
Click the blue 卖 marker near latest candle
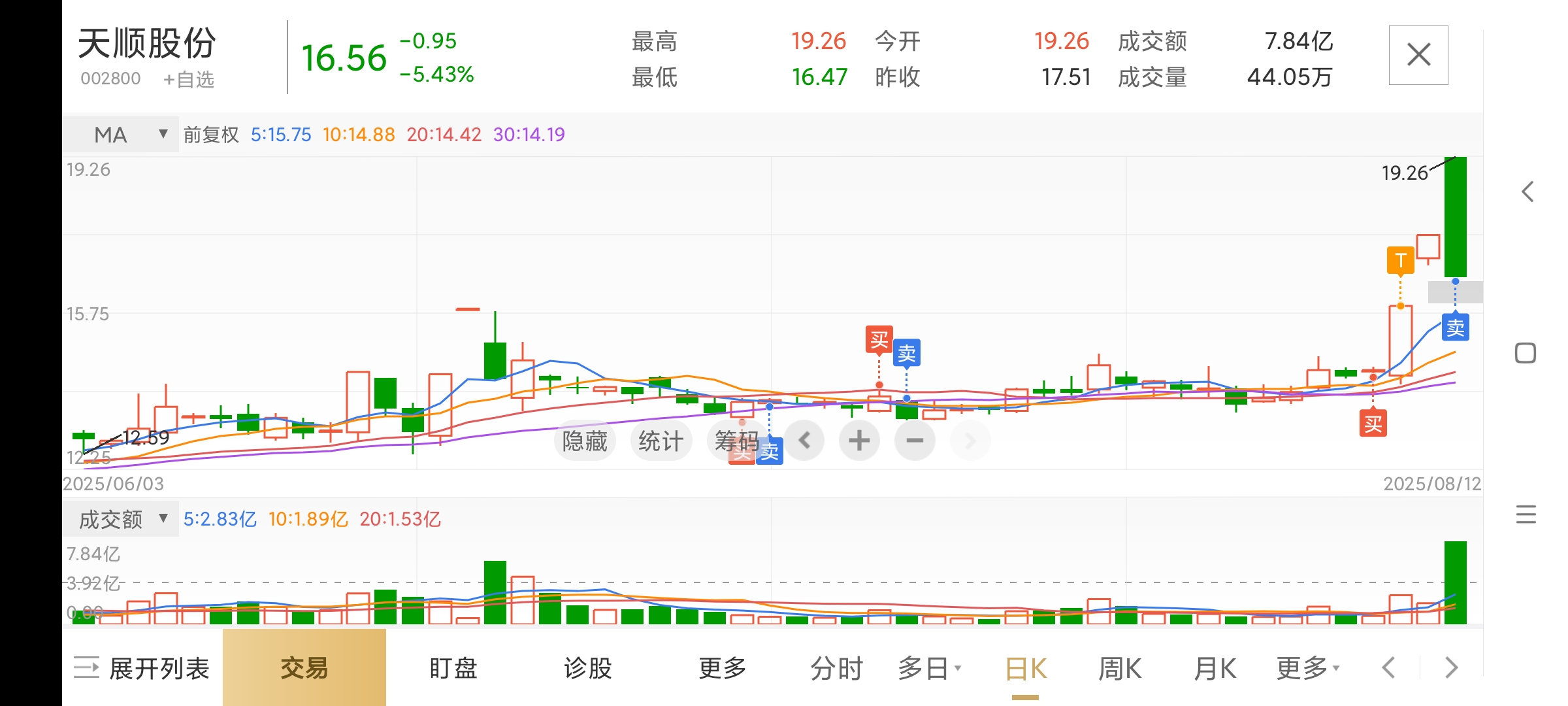[1455, 327]
